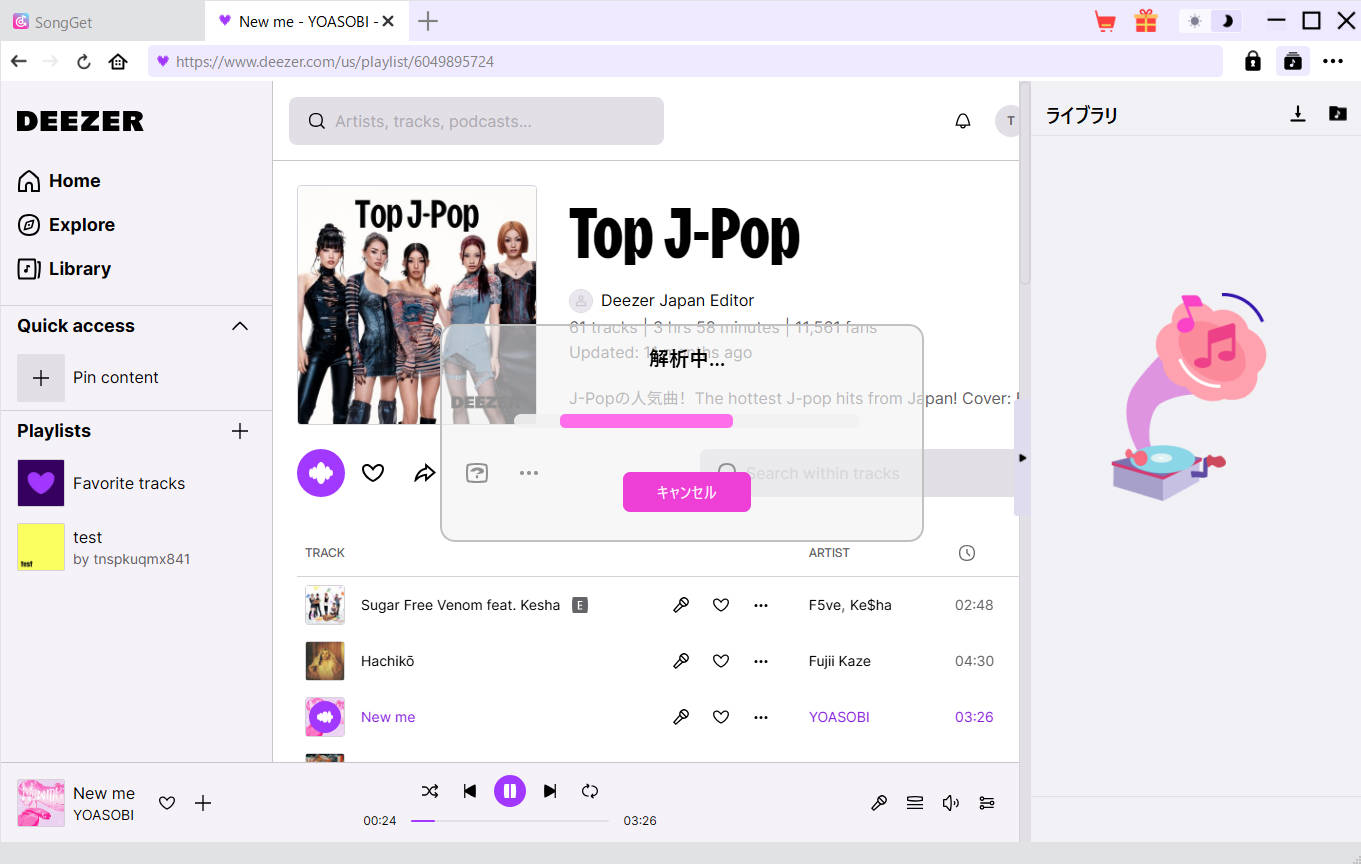Sort by TRACK column header
Viewport: 1361px width, 864px height.
(325, 553)
